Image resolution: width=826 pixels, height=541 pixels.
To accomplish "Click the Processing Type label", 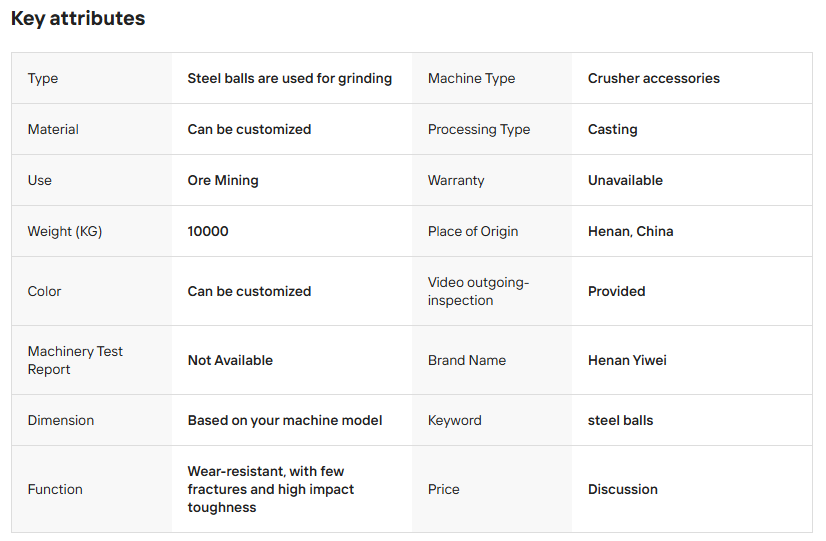I will (x=479, y=129).
